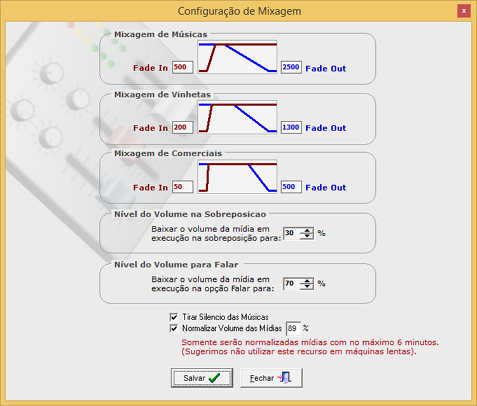This screenshot has width=477, height=406.
Task: Click the normalization percent field showing 89
Action: [293, 329]
